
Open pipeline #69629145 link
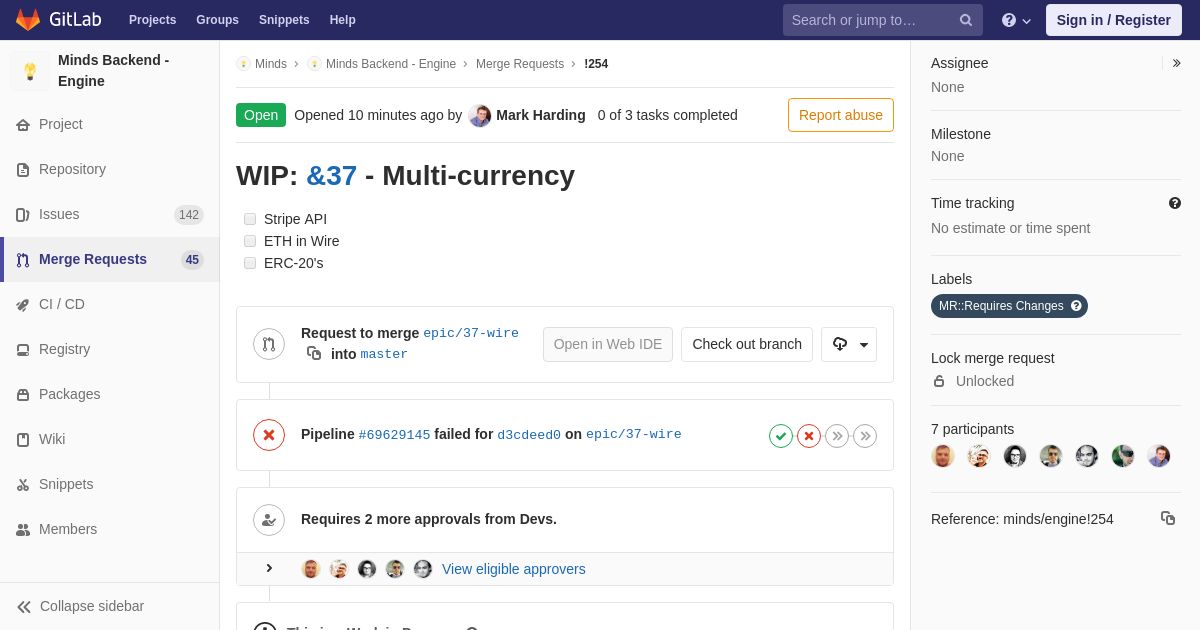(394, 435)
